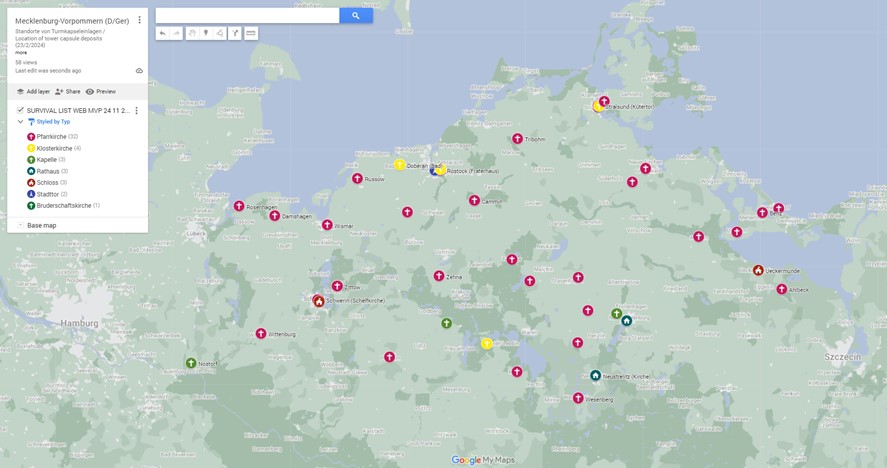Select the Add marker tool
The height and width of the screenshot is (468, 887).
pos(206,33)
